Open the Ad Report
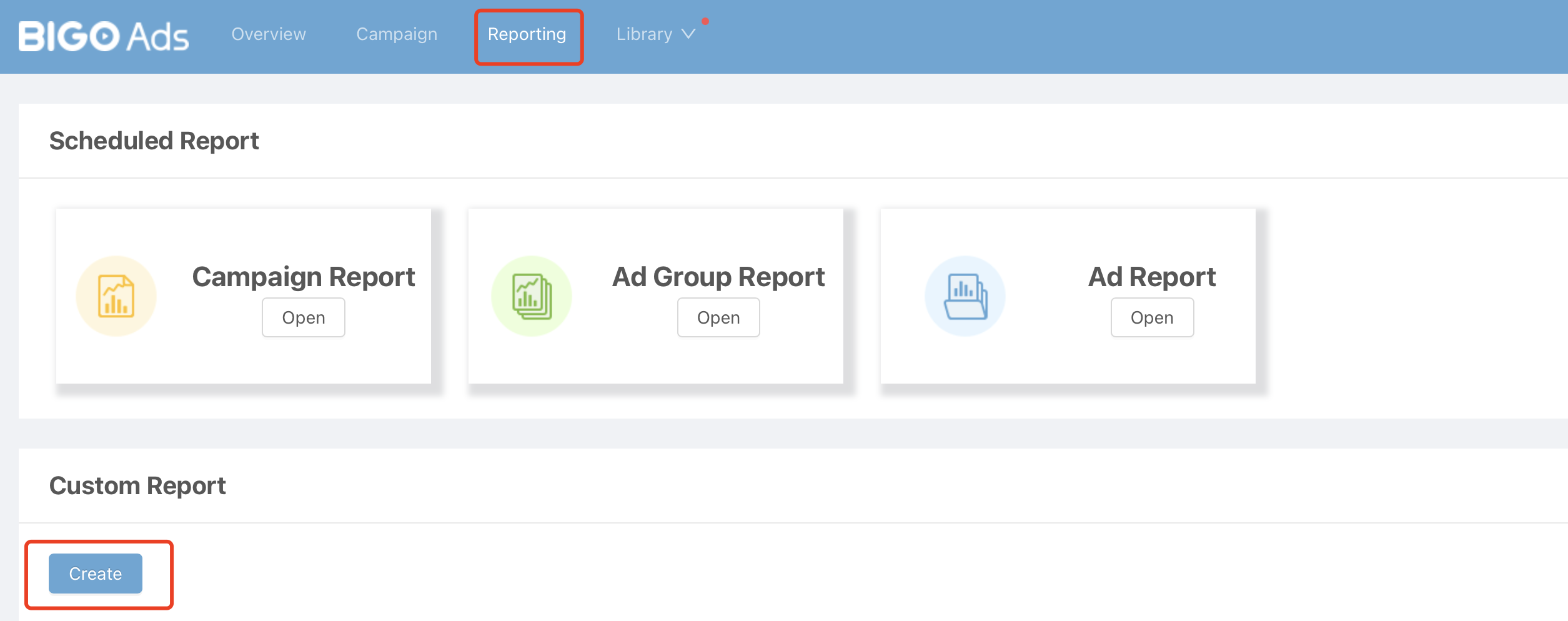 (1152, 317)
